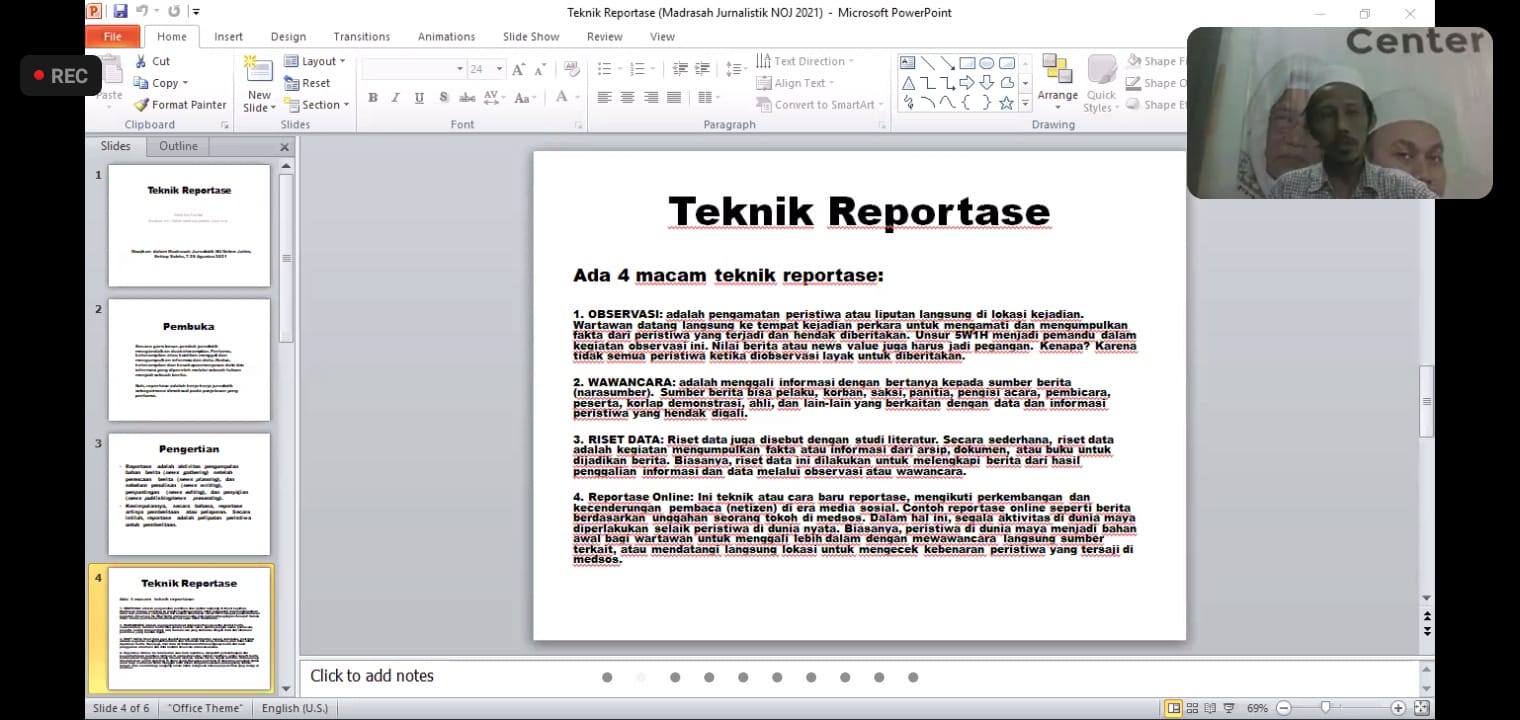The image size is (1520, 720).
Task: Open the Transitions ribbon tab
Action: click(361, 37)
